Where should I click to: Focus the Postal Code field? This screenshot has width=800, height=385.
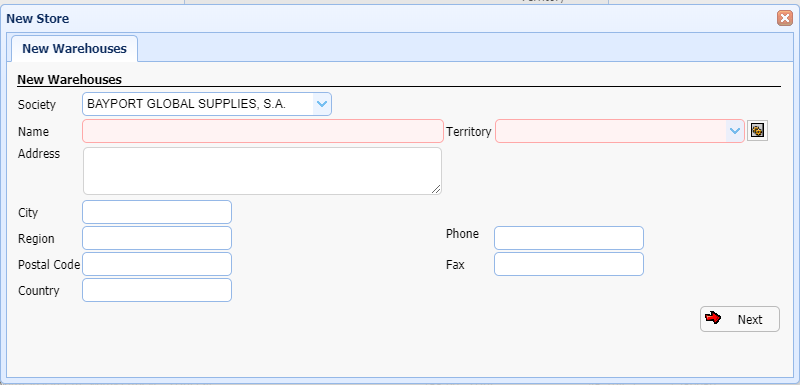point(157,264)
